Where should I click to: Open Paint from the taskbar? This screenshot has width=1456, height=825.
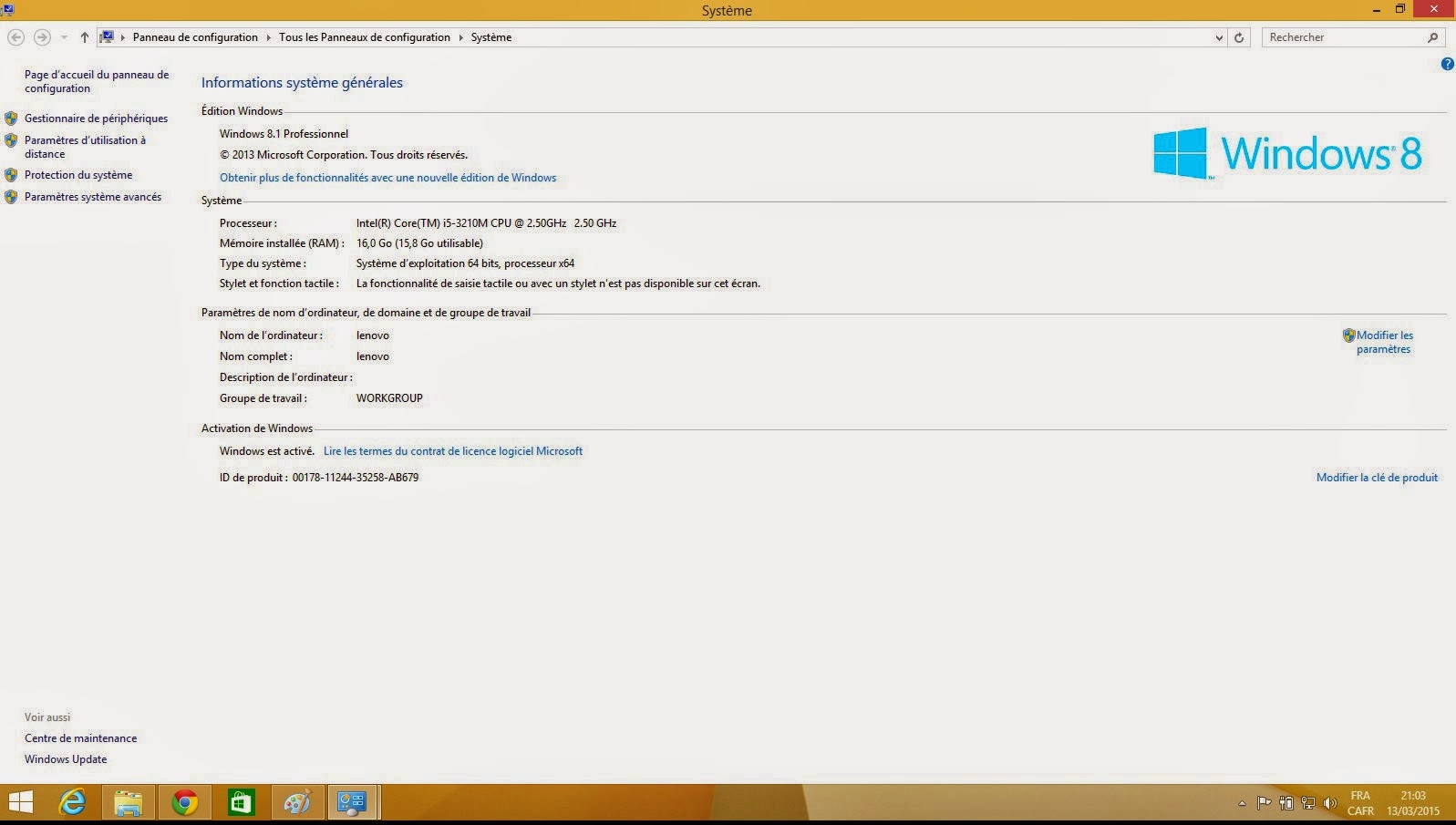click(x=296, y=802)
